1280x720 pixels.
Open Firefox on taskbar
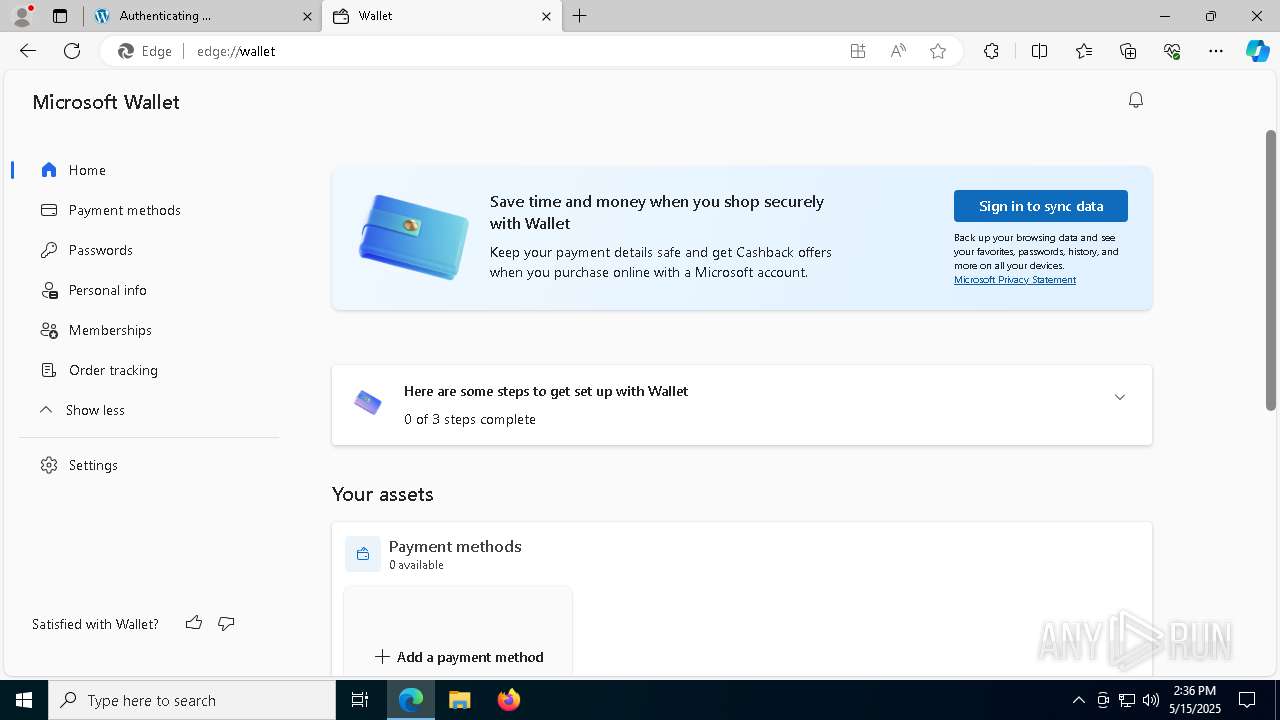508,700
